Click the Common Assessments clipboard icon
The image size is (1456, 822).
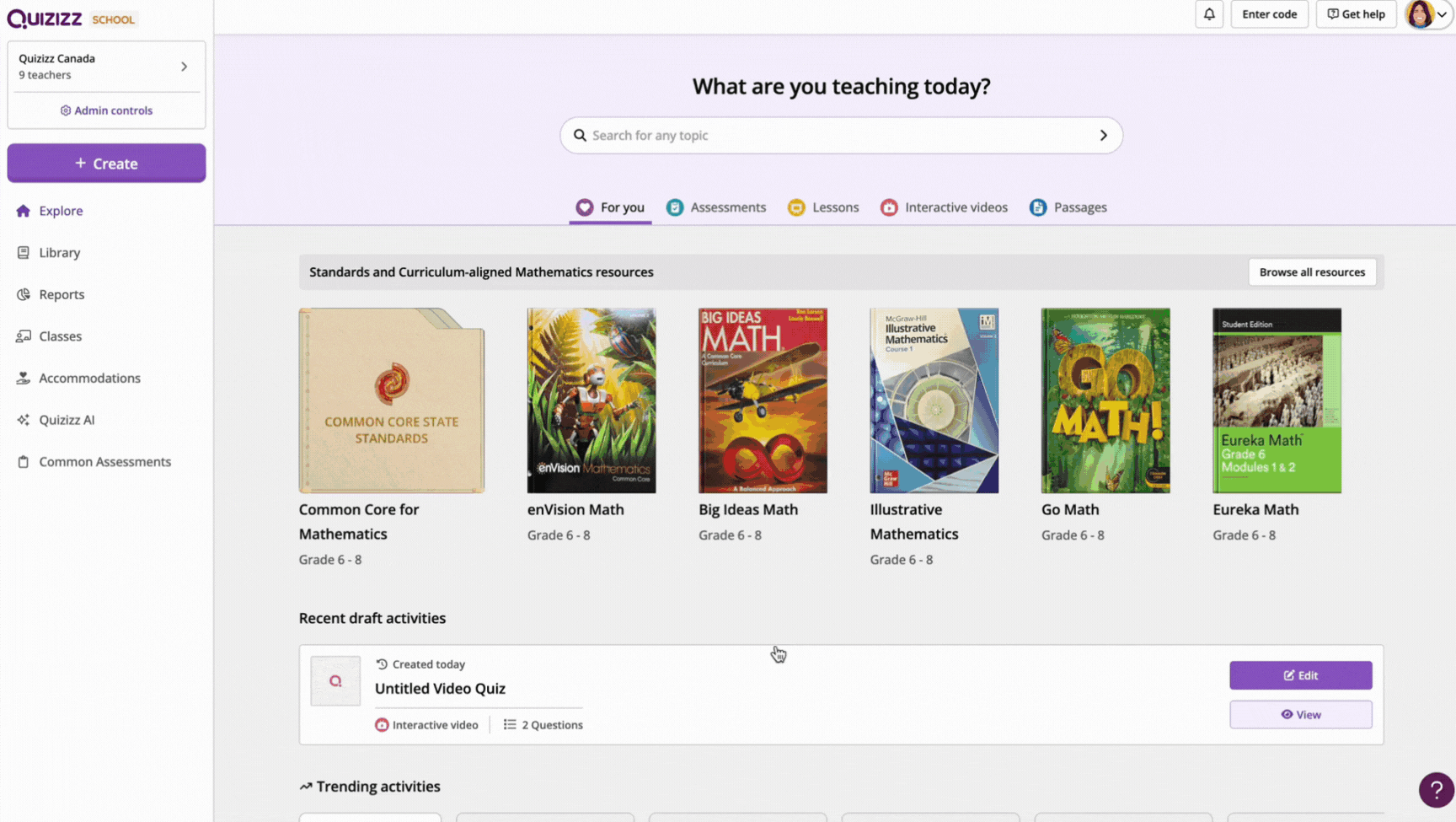point(23,462)
